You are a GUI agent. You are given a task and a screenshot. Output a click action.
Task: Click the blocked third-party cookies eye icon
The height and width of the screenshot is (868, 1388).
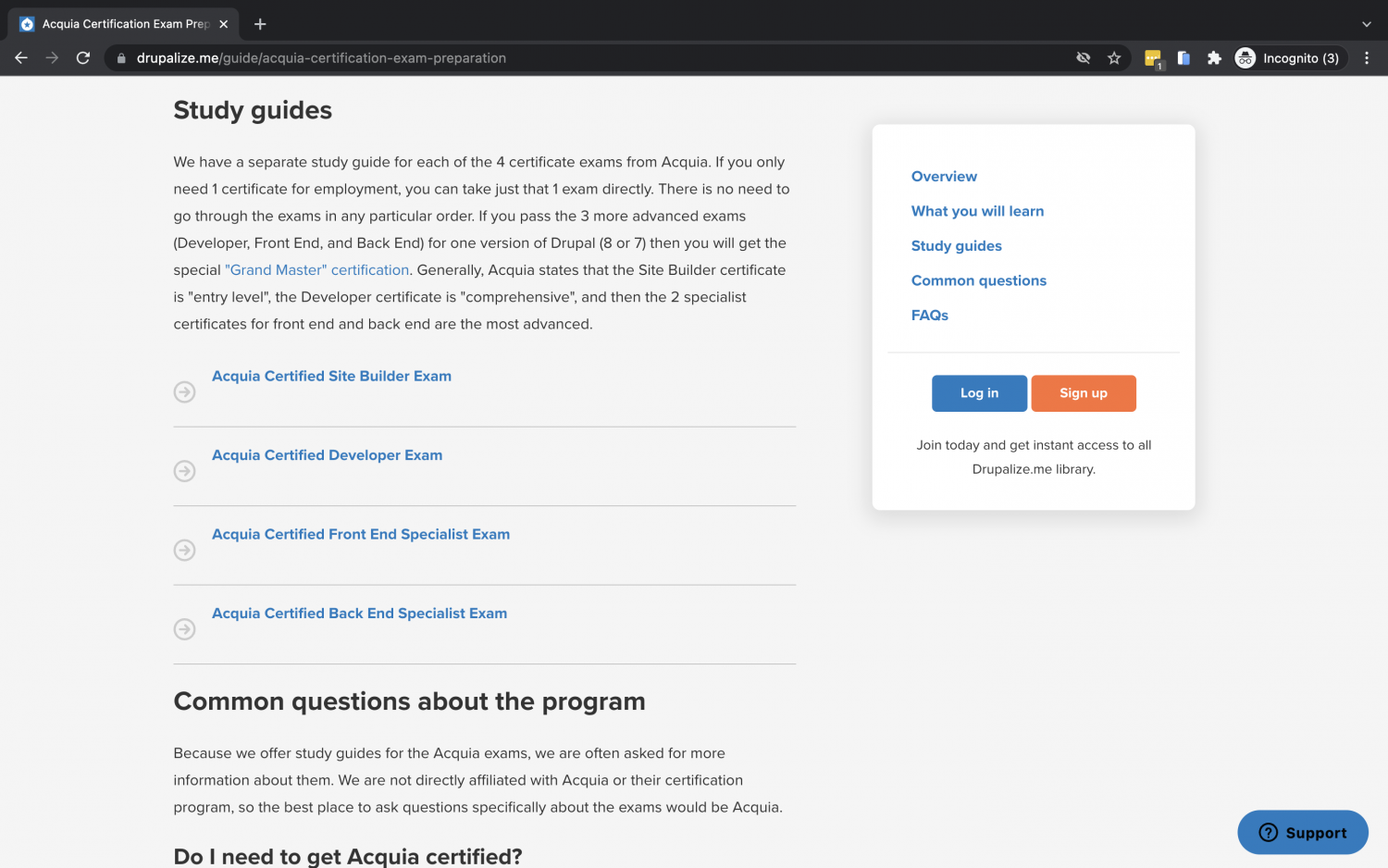(1083, 57)
